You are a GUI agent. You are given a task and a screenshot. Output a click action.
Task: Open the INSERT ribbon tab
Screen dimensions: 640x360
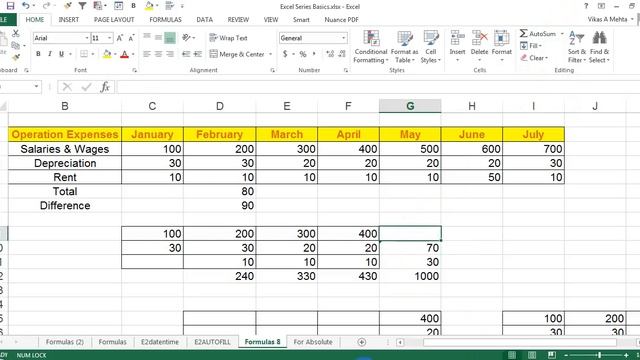(69, 20)
